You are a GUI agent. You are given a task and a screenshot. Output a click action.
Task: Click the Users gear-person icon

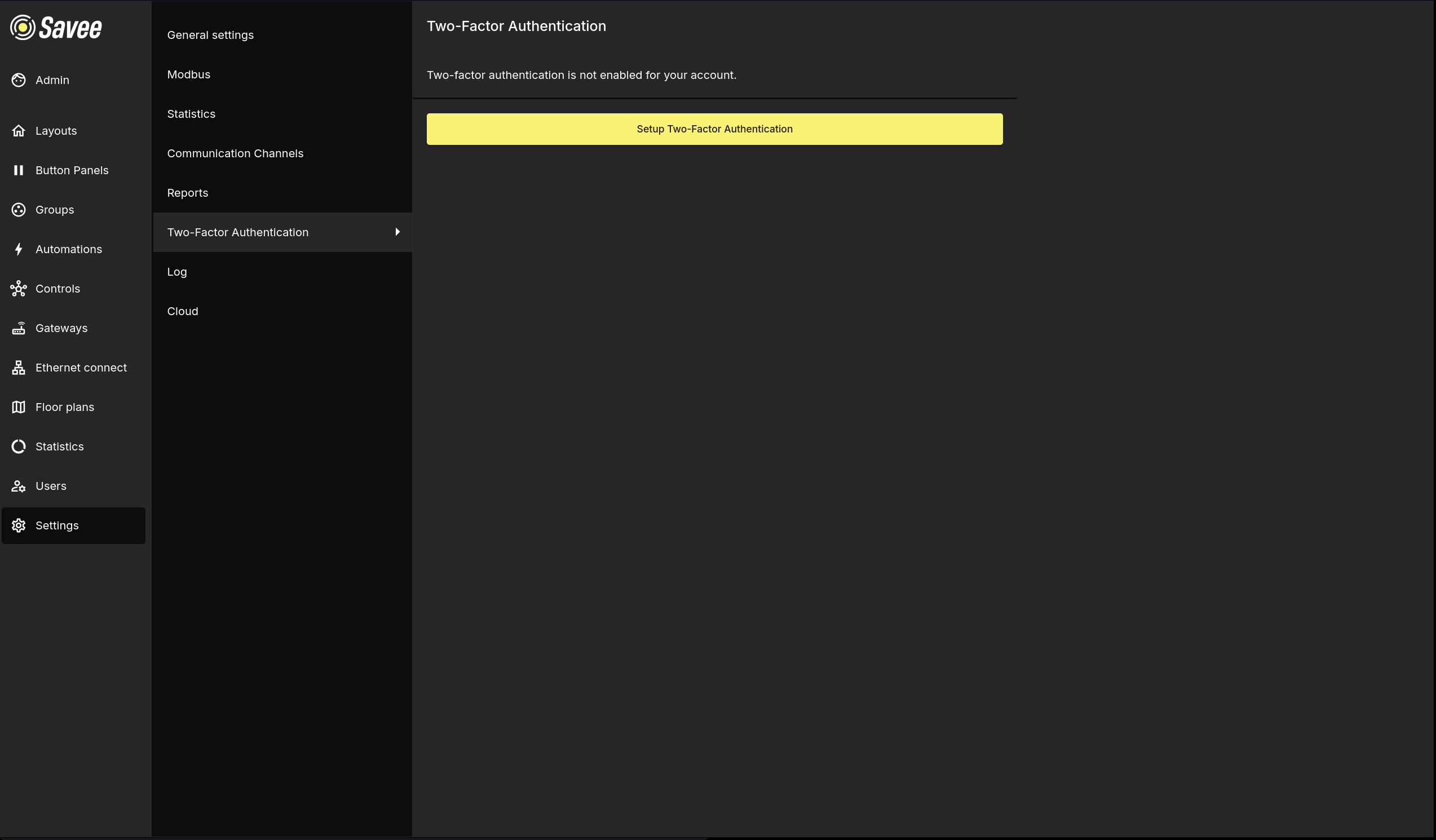19,486
